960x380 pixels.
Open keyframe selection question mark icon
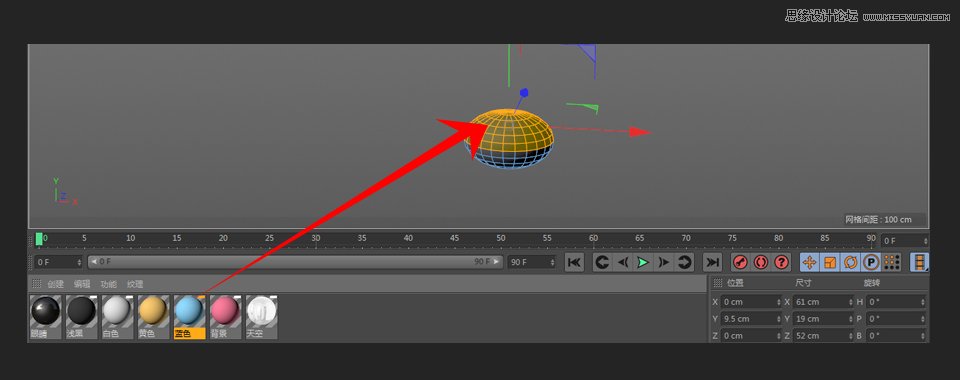coord(782,263)
